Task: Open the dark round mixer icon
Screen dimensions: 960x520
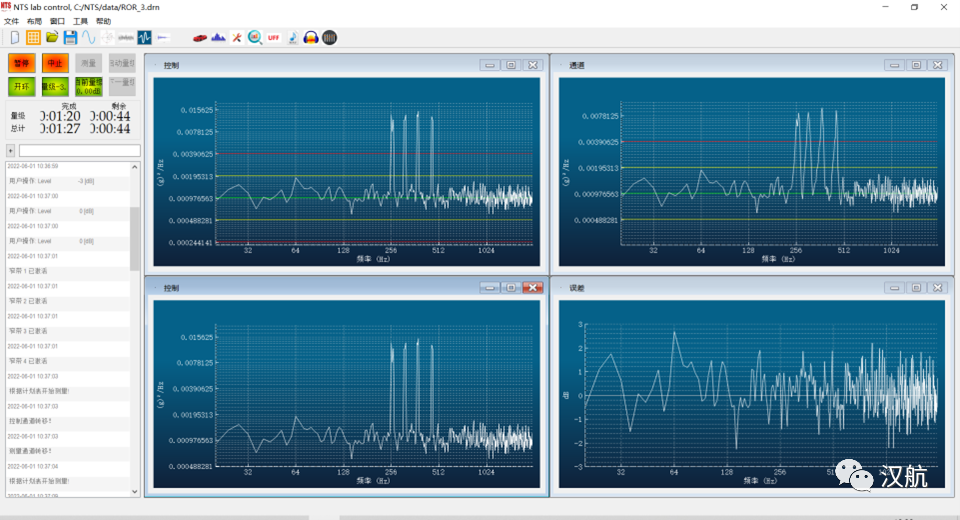Action: (x=329, y=37)
